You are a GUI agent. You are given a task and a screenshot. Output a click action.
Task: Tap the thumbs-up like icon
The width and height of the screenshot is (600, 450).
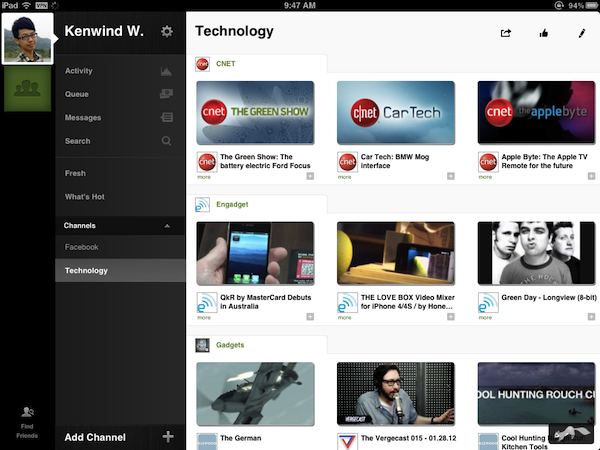544,33
